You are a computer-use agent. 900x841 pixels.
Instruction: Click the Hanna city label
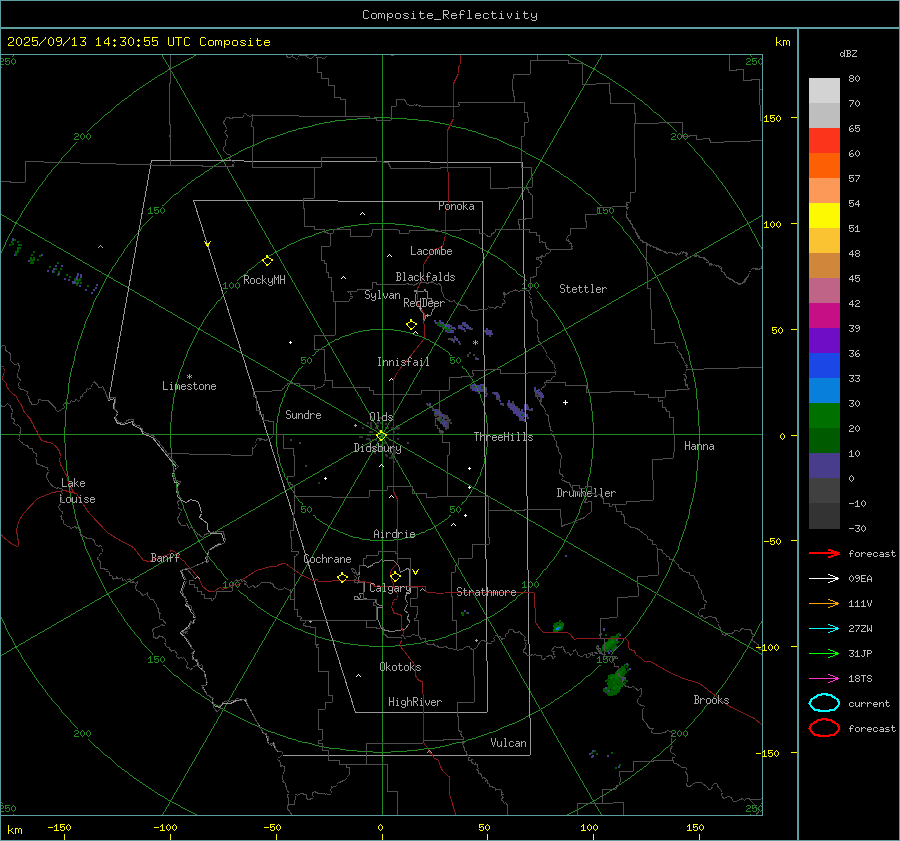click(699, 446)
